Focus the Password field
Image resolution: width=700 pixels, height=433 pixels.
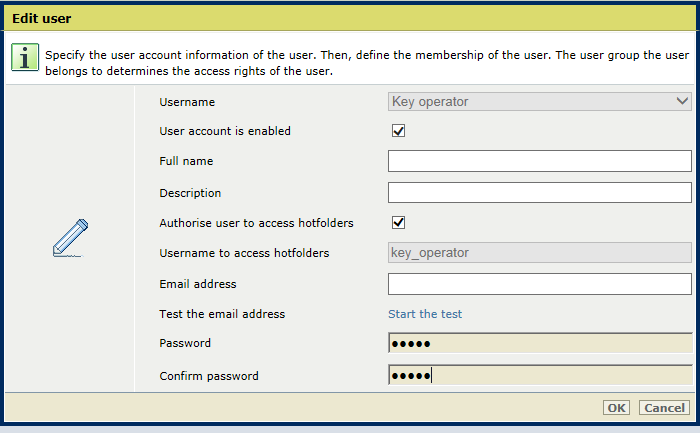[539, 343]
